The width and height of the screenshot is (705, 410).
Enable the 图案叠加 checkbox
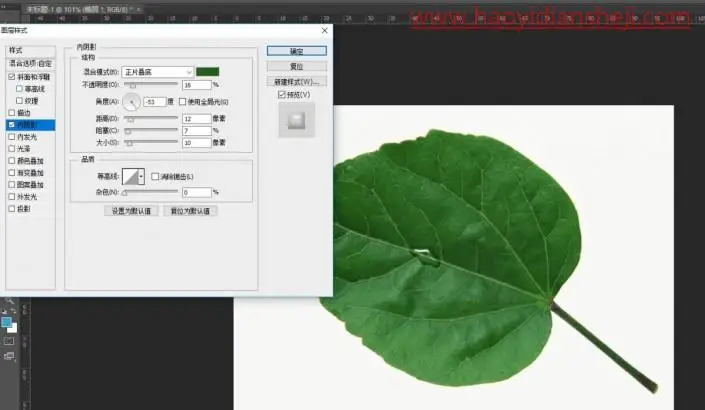[12, 184]
